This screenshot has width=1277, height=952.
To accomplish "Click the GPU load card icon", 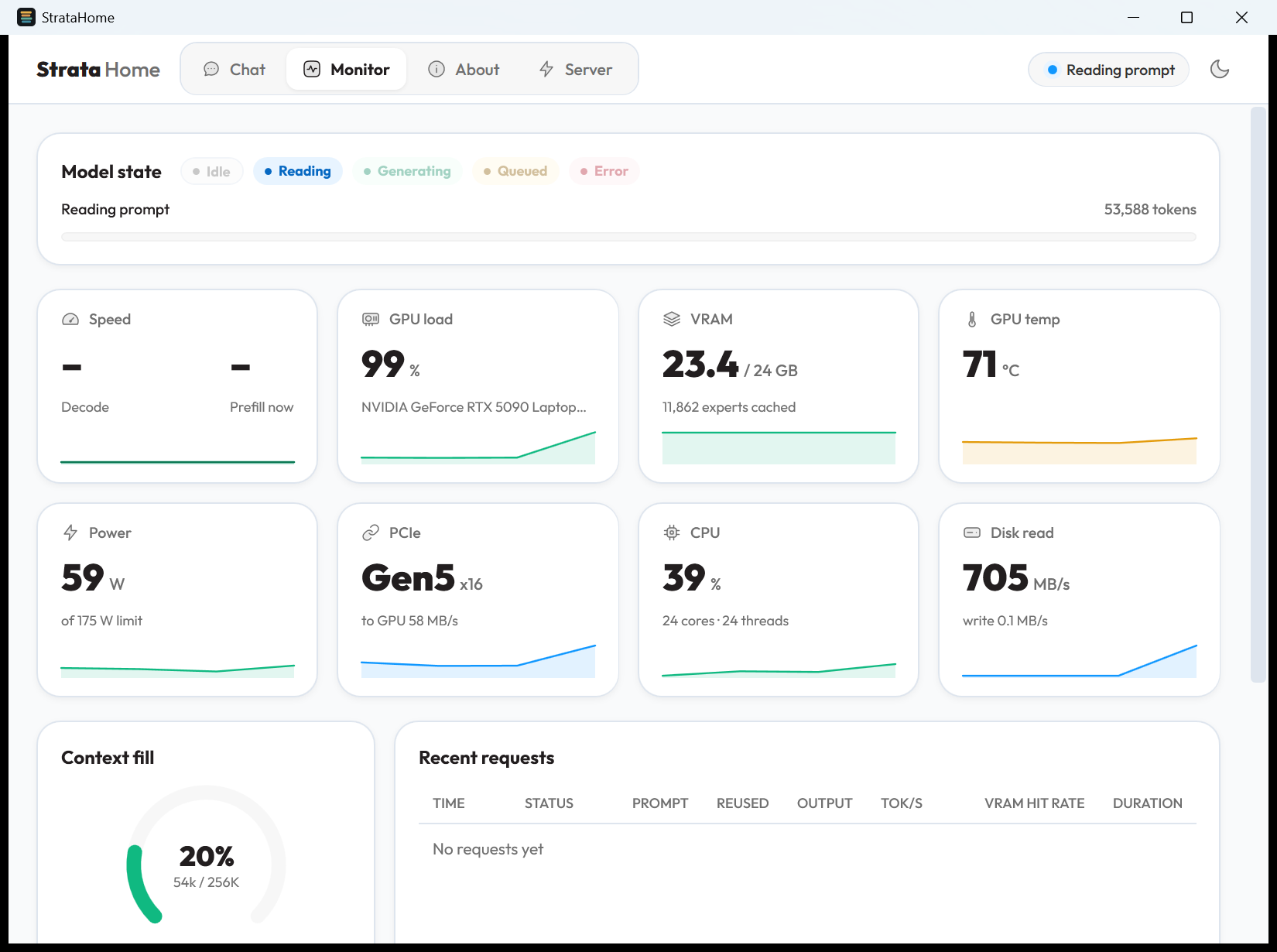I will [371, 320].
